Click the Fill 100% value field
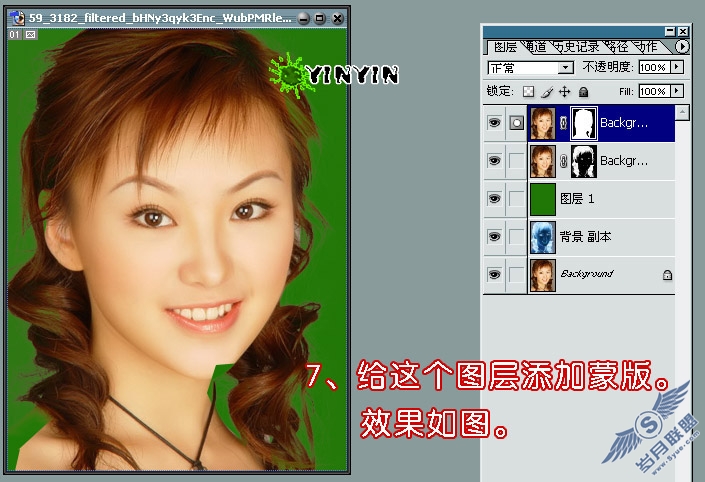 tap(654, 91)
